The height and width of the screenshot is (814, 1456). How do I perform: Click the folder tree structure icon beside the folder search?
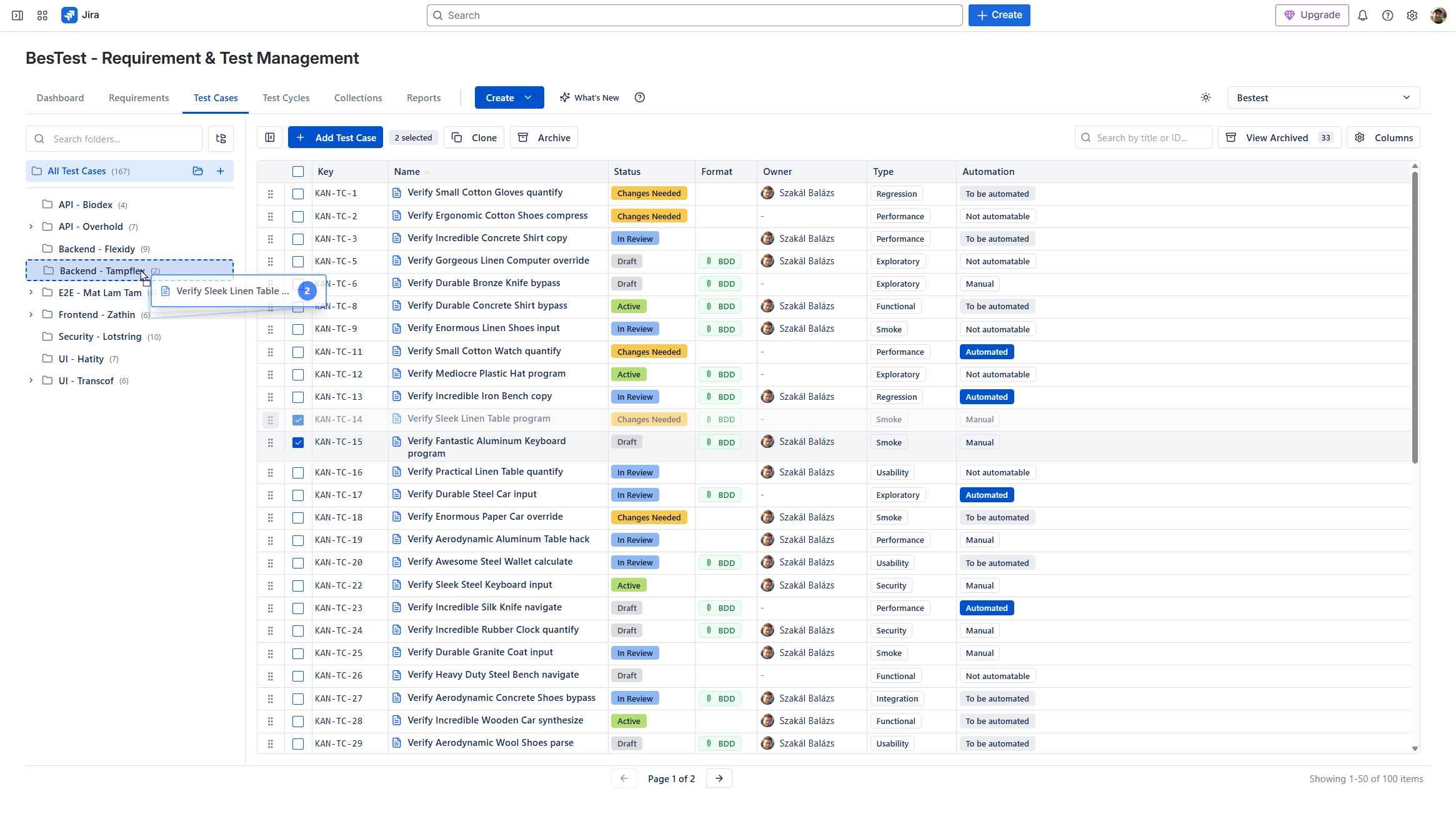[220, 138]
